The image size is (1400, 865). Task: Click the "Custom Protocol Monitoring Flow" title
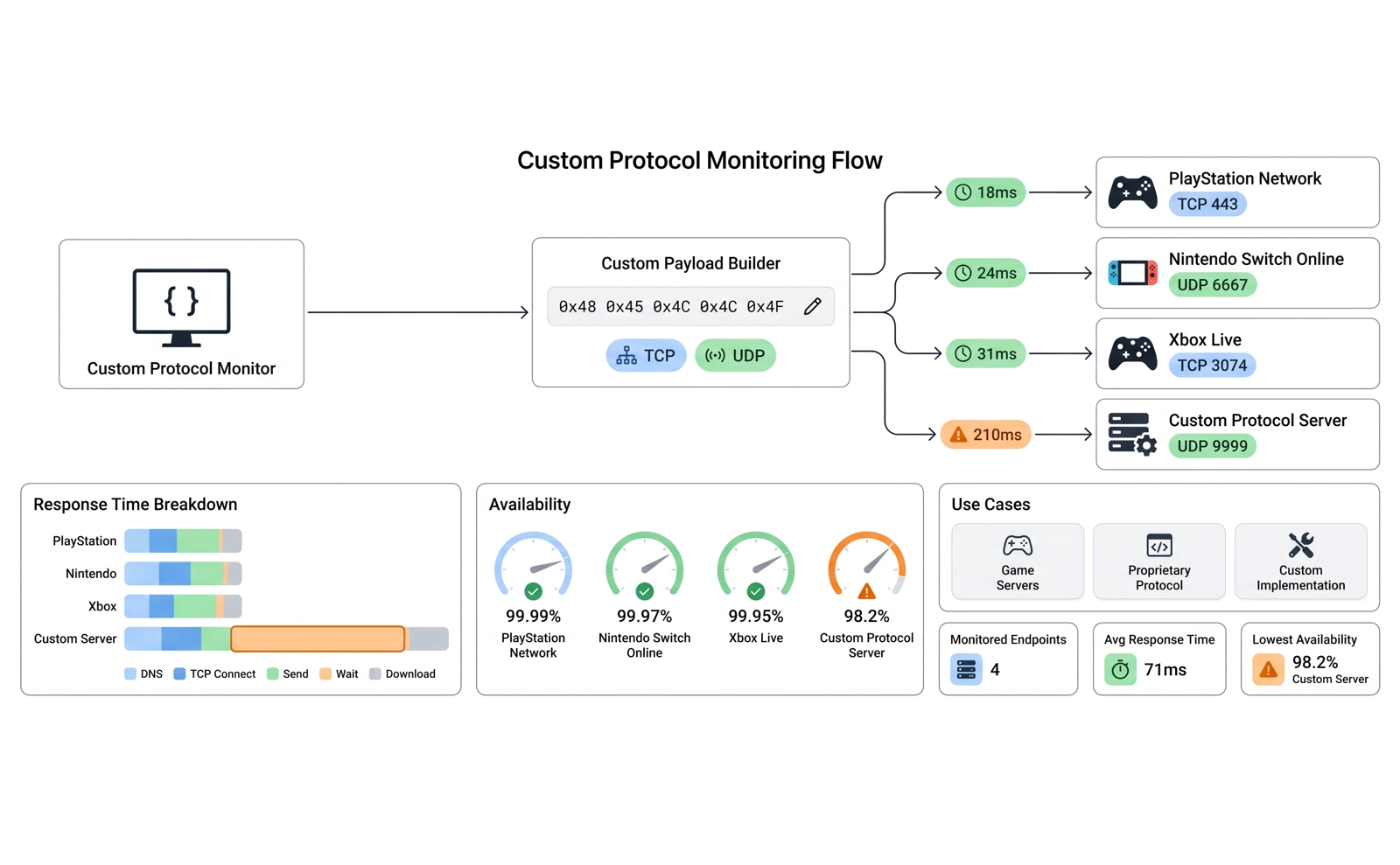700,161
